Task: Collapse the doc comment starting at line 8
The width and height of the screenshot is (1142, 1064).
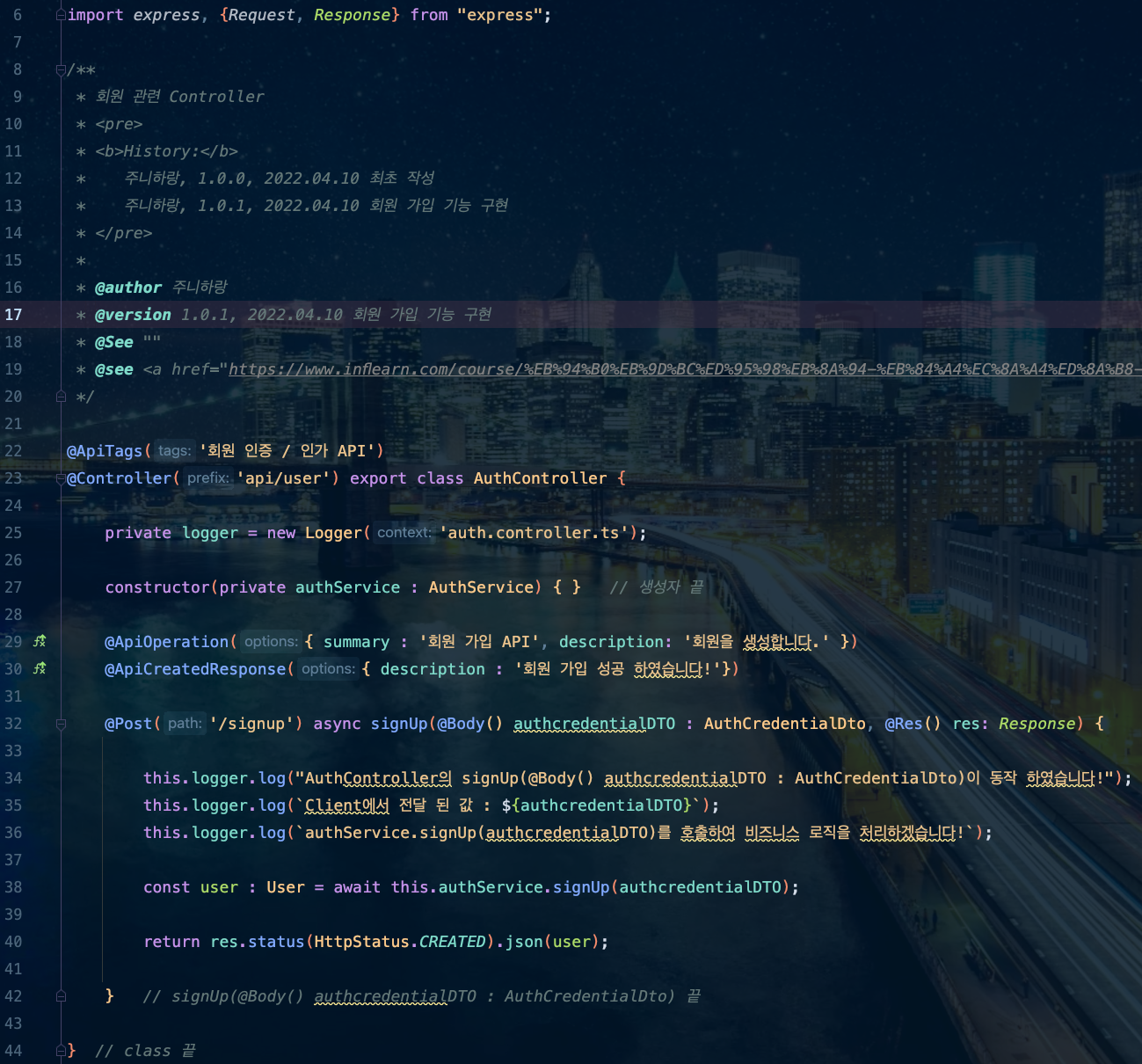Action: (x=61, y=69)
